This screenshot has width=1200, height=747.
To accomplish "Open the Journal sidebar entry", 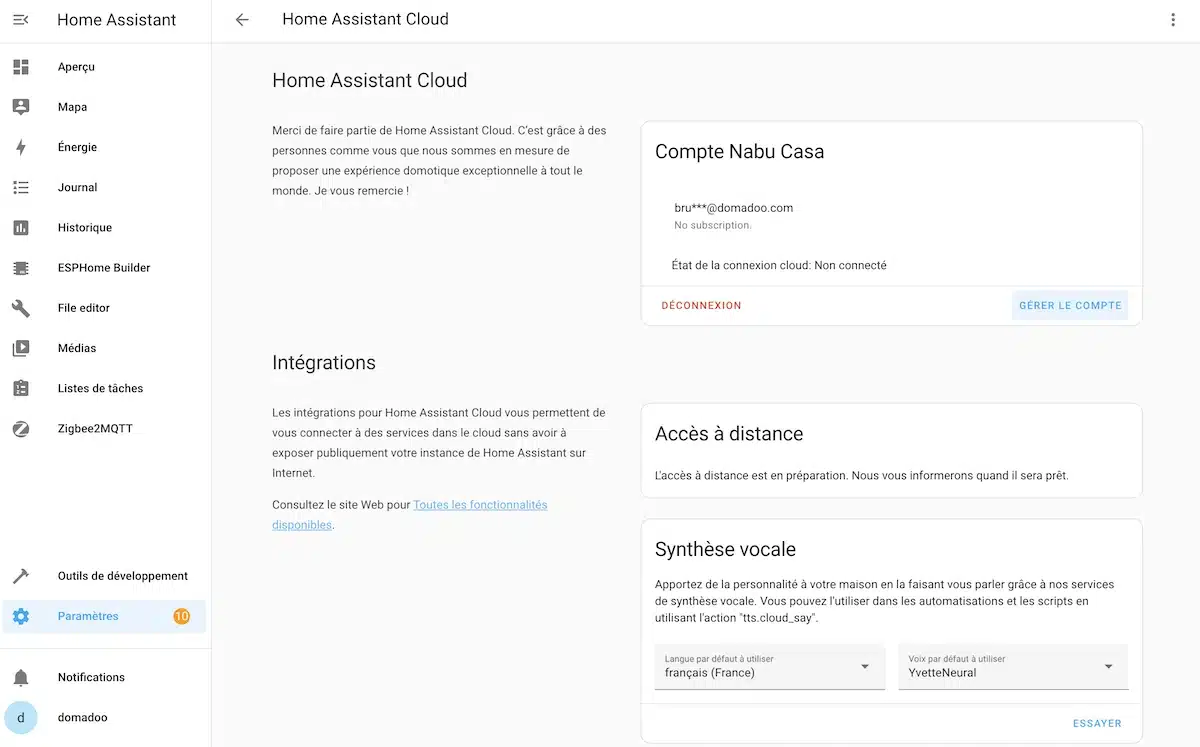I will (105, 187).
